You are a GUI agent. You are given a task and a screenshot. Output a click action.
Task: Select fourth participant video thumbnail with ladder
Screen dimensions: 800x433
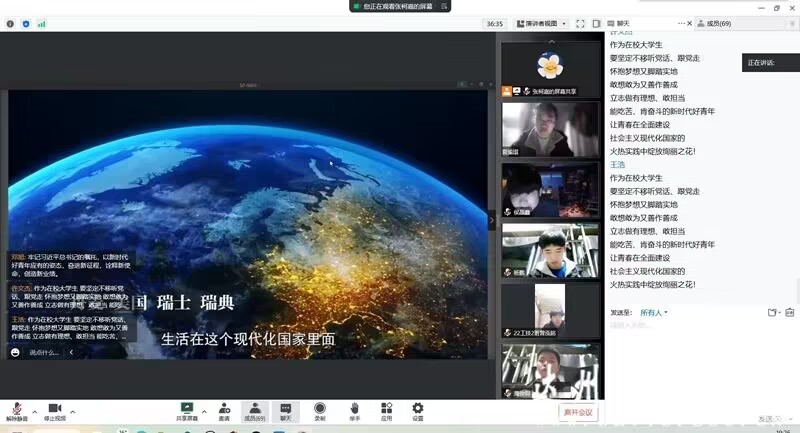[x=550, y=250]
